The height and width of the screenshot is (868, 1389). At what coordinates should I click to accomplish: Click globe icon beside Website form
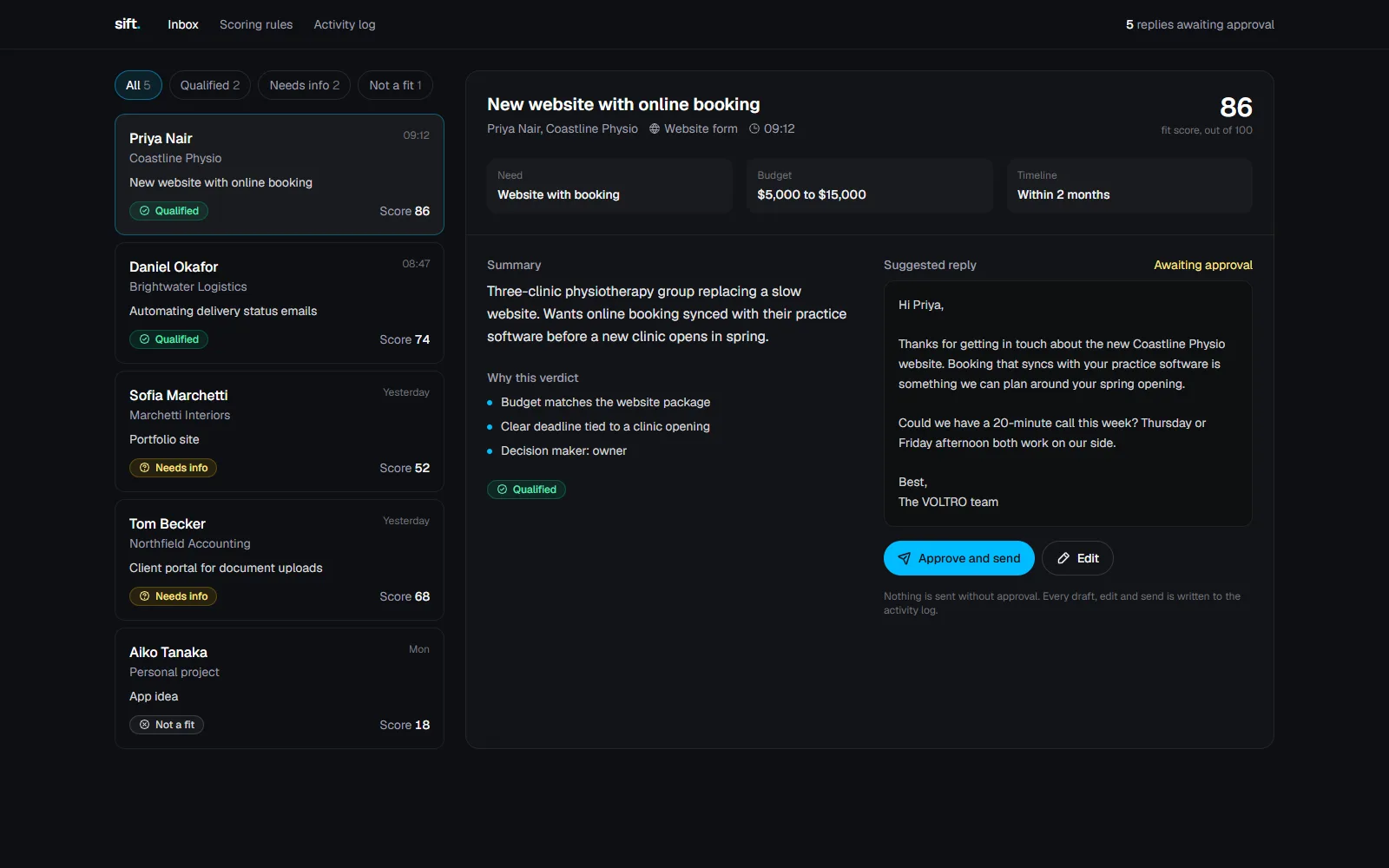[655, 128]
